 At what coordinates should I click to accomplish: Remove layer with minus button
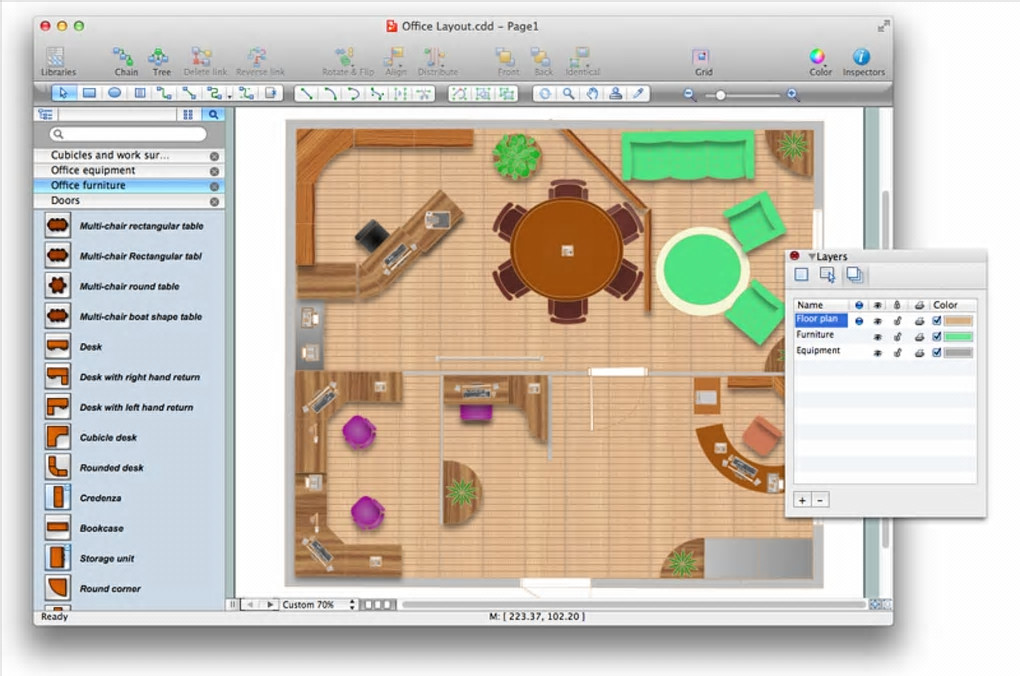coord(820,500)
